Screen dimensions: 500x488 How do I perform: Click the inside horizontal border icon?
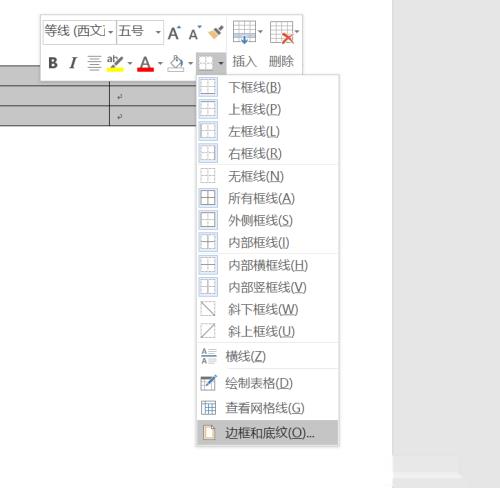click(208, 265)
